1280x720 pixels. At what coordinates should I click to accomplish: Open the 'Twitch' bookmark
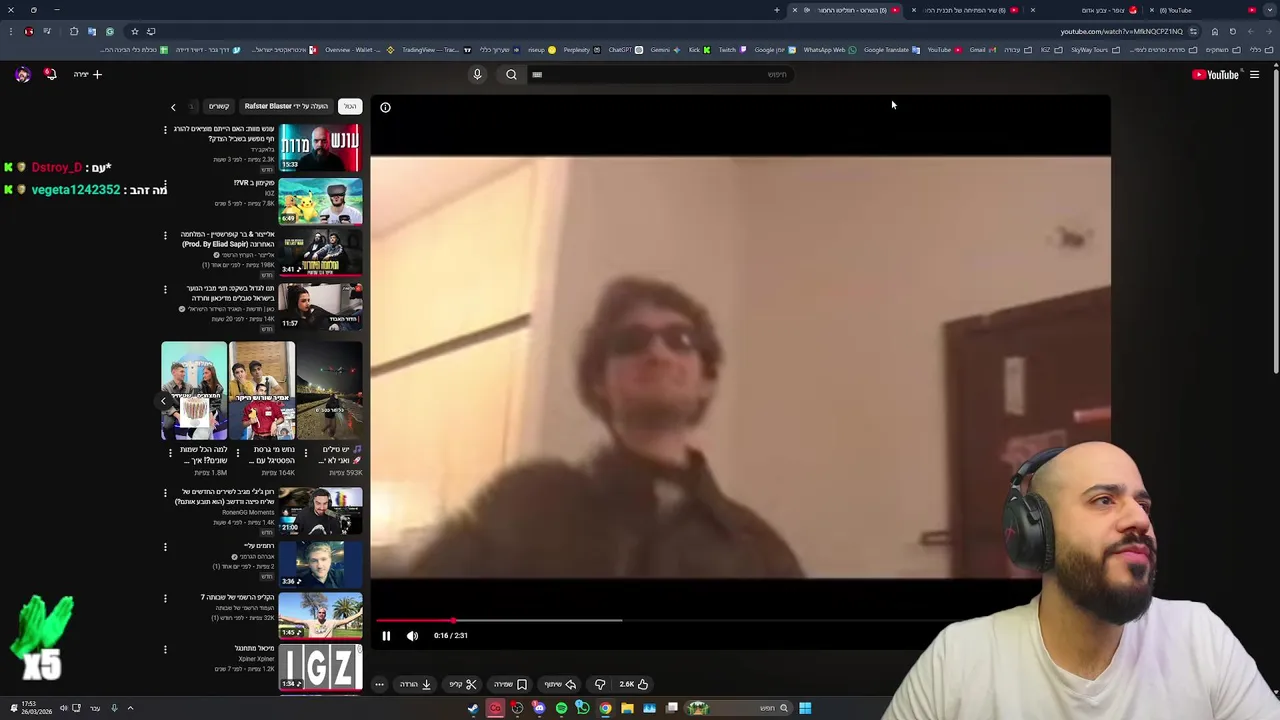[732, 49]
